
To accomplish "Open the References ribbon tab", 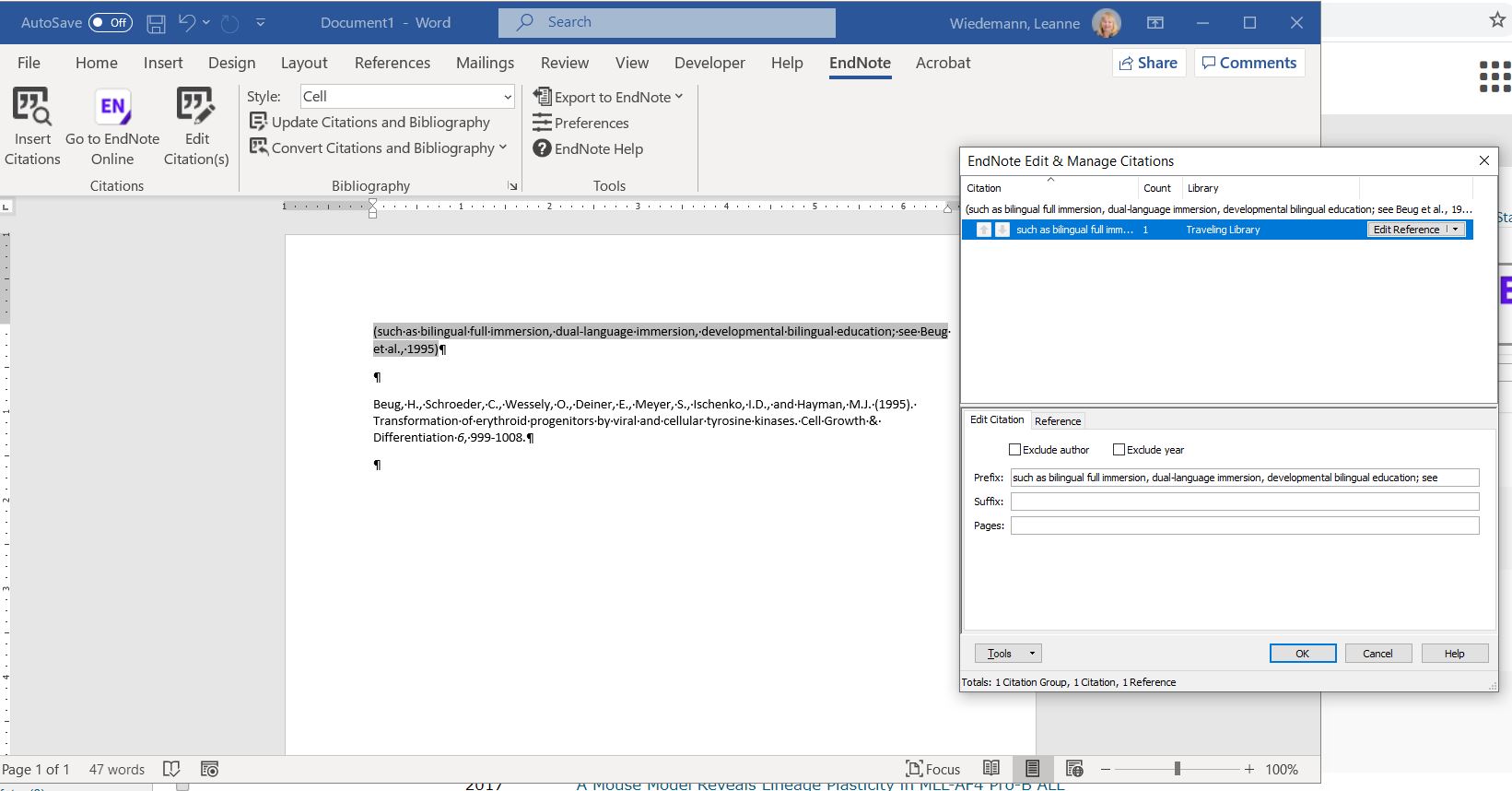I will (x=393, y=63).
